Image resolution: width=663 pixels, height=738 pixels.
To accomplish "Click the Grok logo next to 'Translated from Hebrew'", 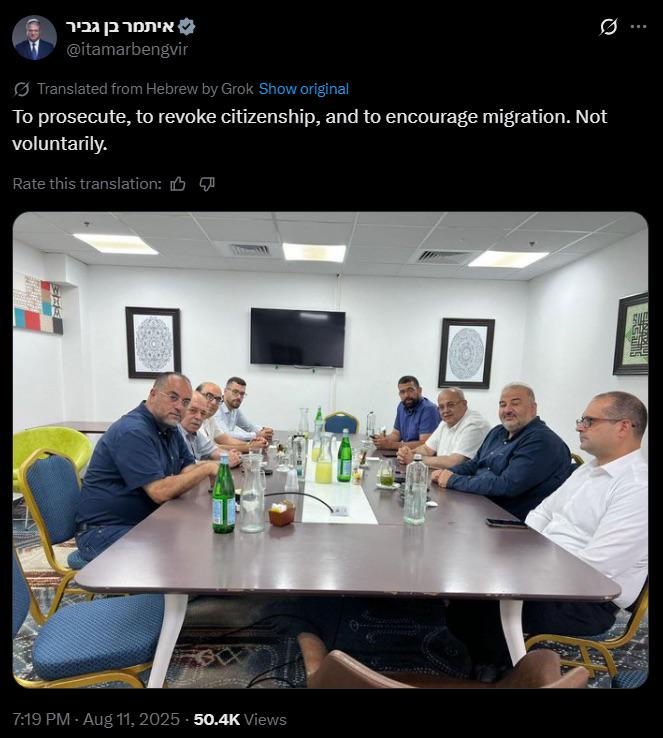I will click(22, 89).
